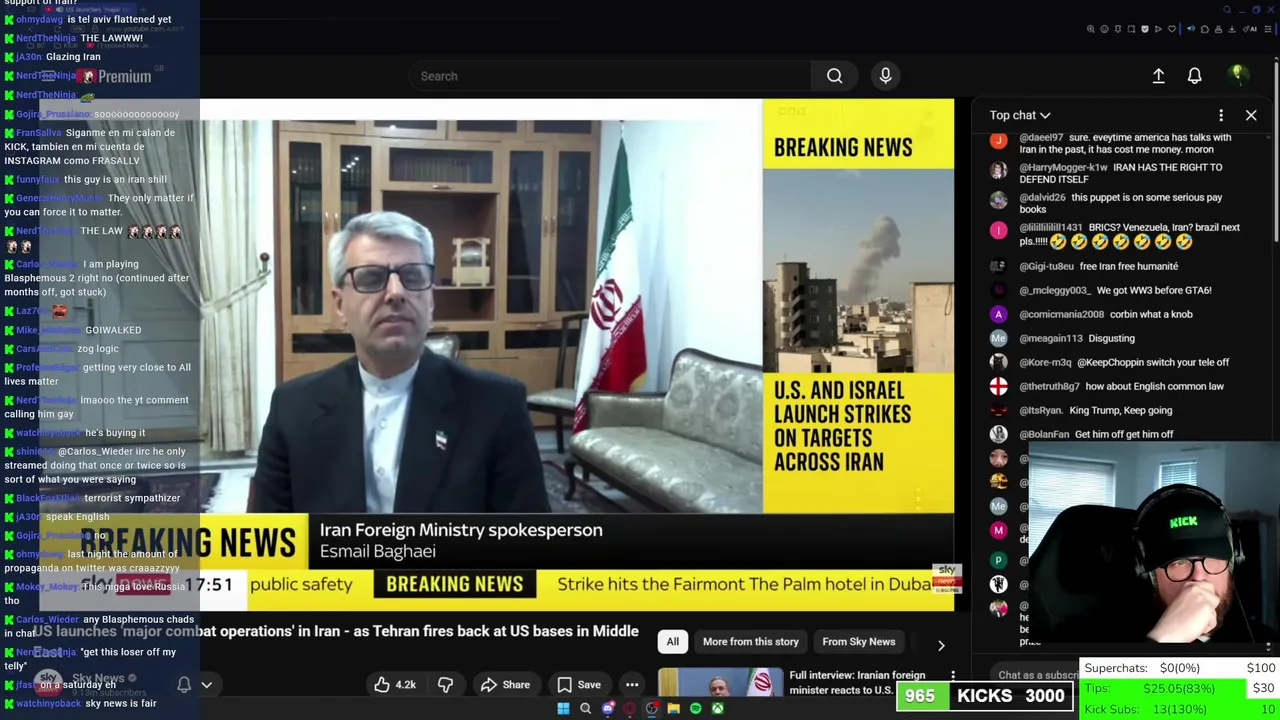Click the browser send/flow arrow icon
Image resolution: width=1280 pixels, height=720 pixels.
1158,29
